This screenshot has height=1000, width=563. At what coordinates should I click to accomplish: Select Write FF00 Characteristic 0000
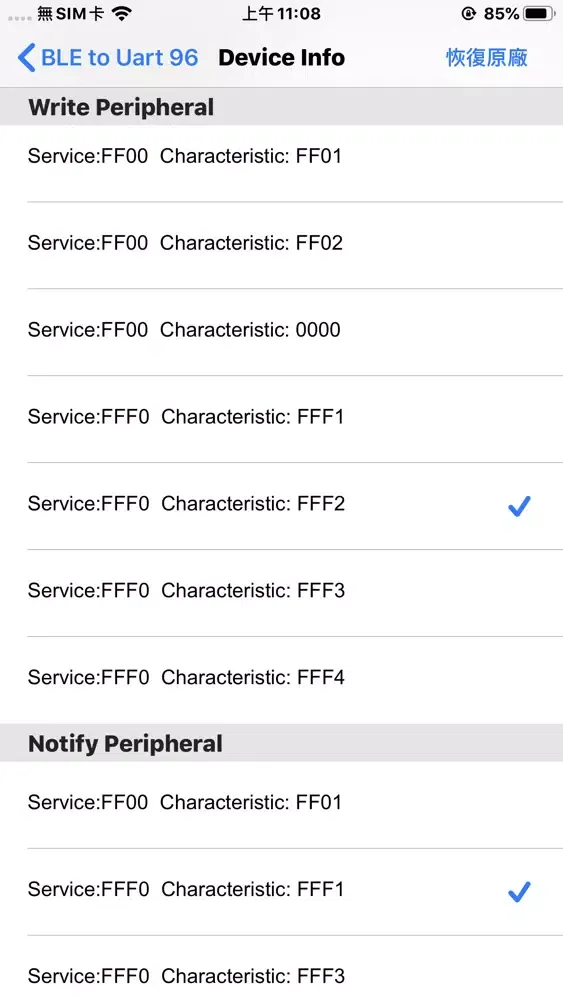click(x=281, y=332)
